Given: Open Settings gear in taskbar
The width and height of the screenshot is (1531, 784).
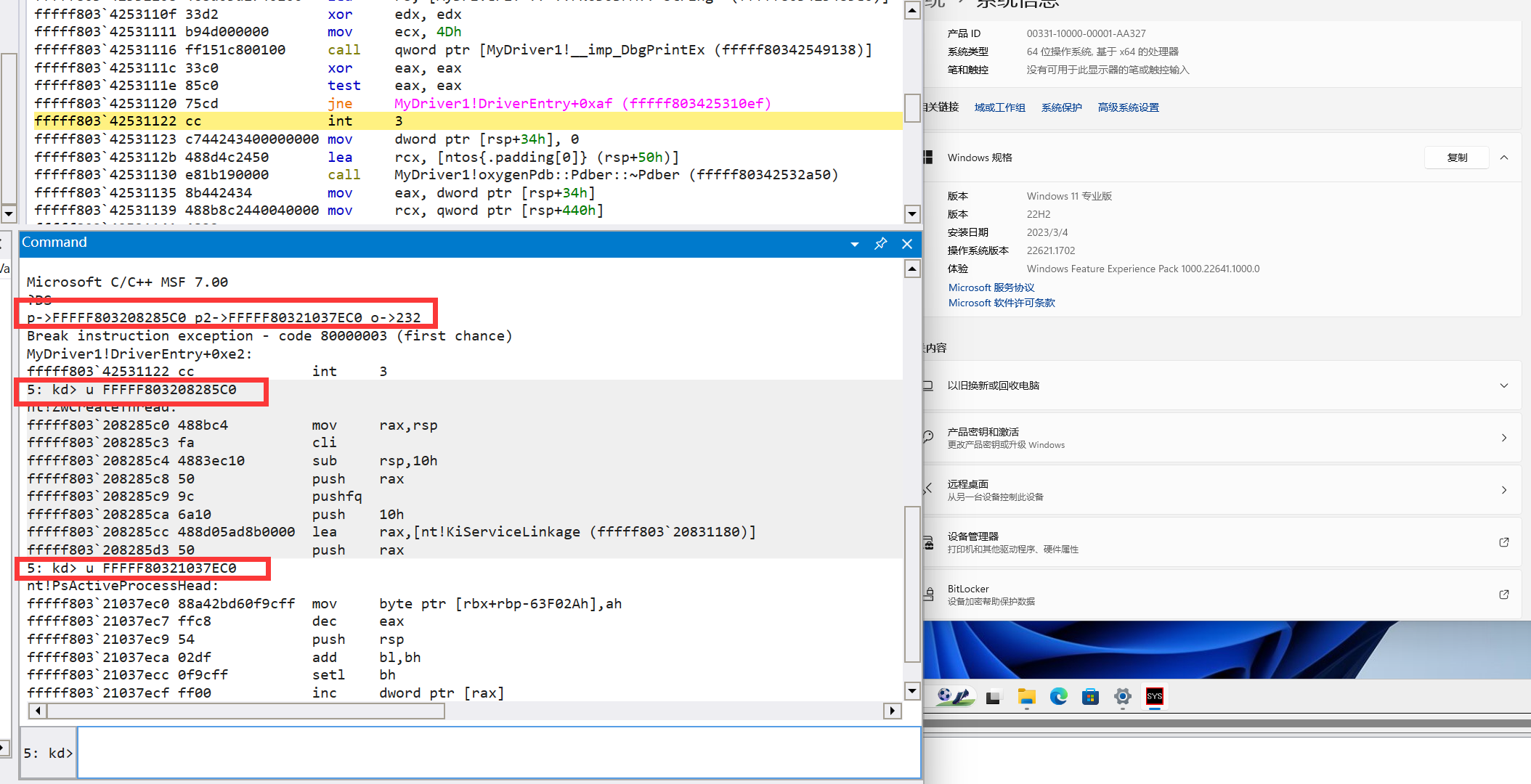Looking at the screenshot, I should point(1122,697).
